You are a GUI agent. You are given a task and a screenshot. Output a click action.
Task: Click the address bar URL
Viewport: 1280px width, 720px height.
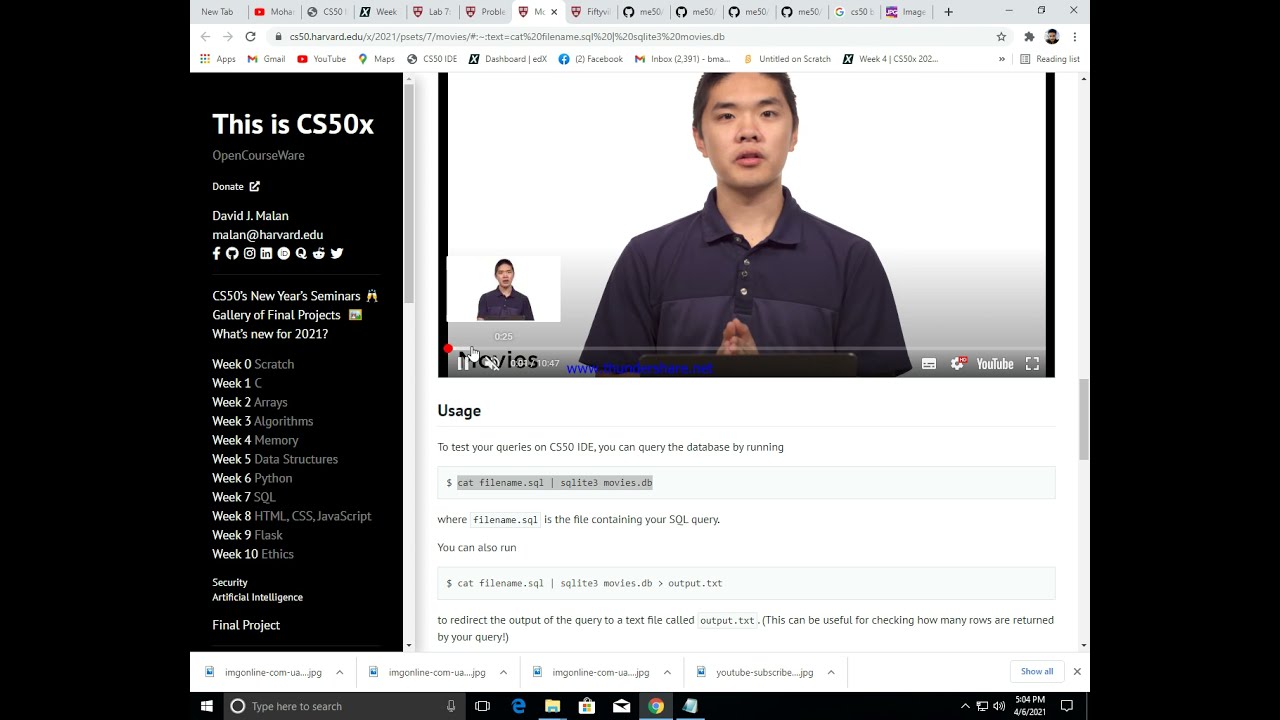[x=507, y=37]
